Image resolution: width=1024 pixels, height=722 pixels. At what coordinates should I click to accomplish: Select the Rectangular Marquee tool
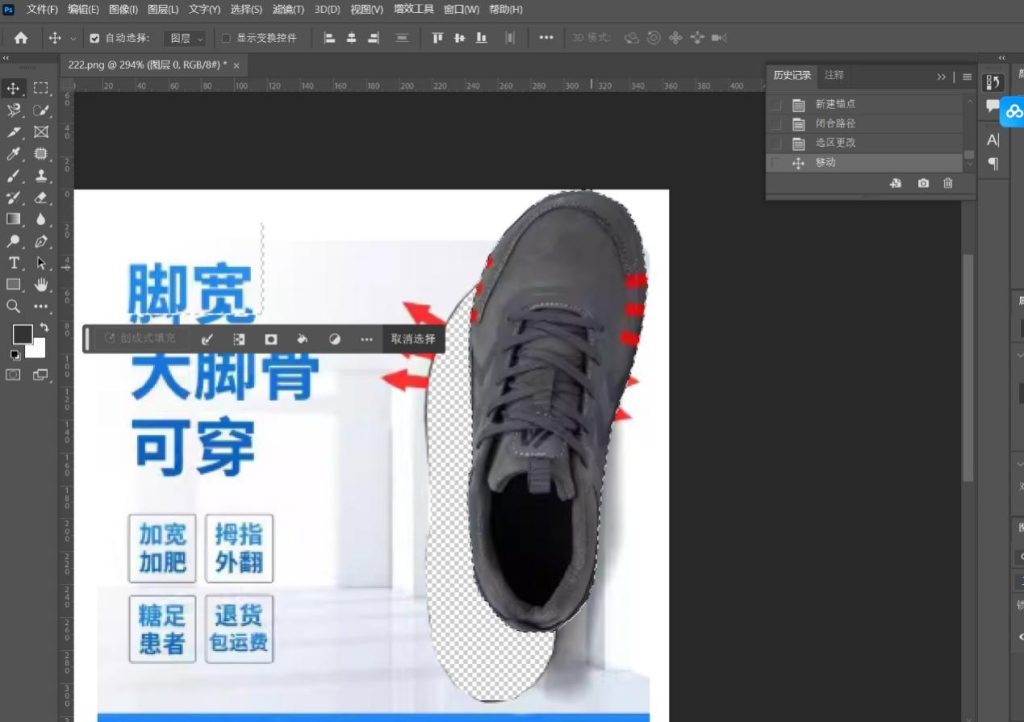41,88
